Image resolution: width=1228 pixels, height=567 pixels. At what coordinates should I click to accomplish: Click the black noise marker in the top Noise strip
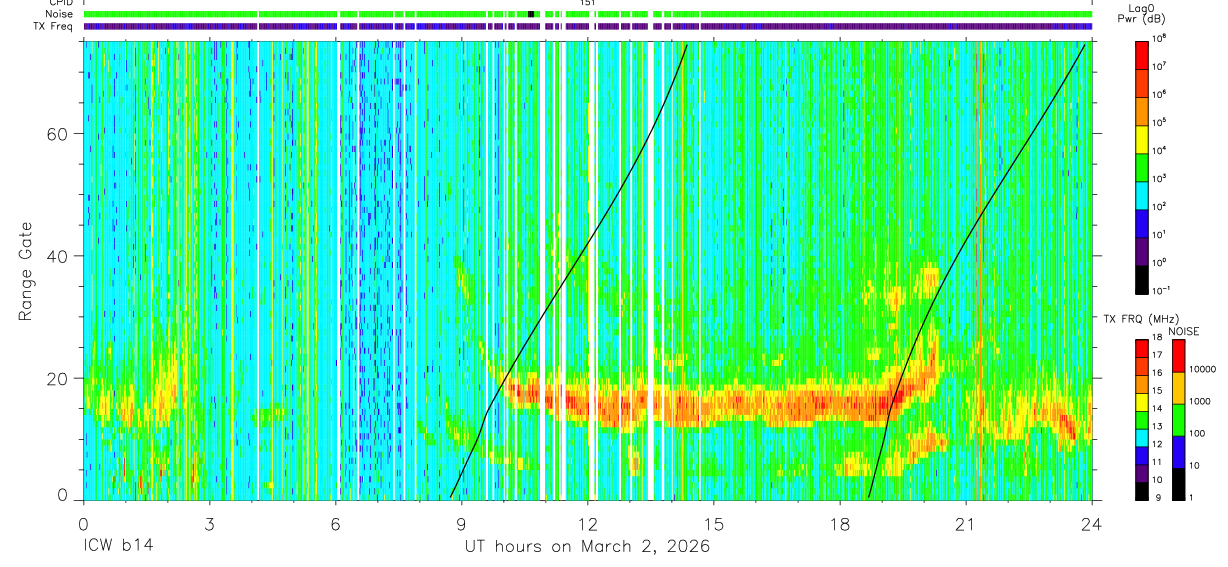pyautogui.click(x=531, y=14)
